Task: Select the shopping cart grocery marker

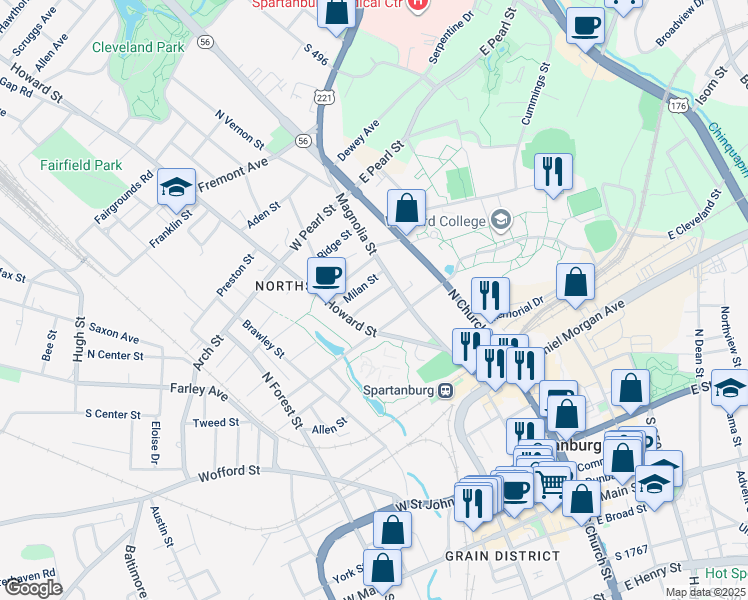Action: [x=551, y=484]
